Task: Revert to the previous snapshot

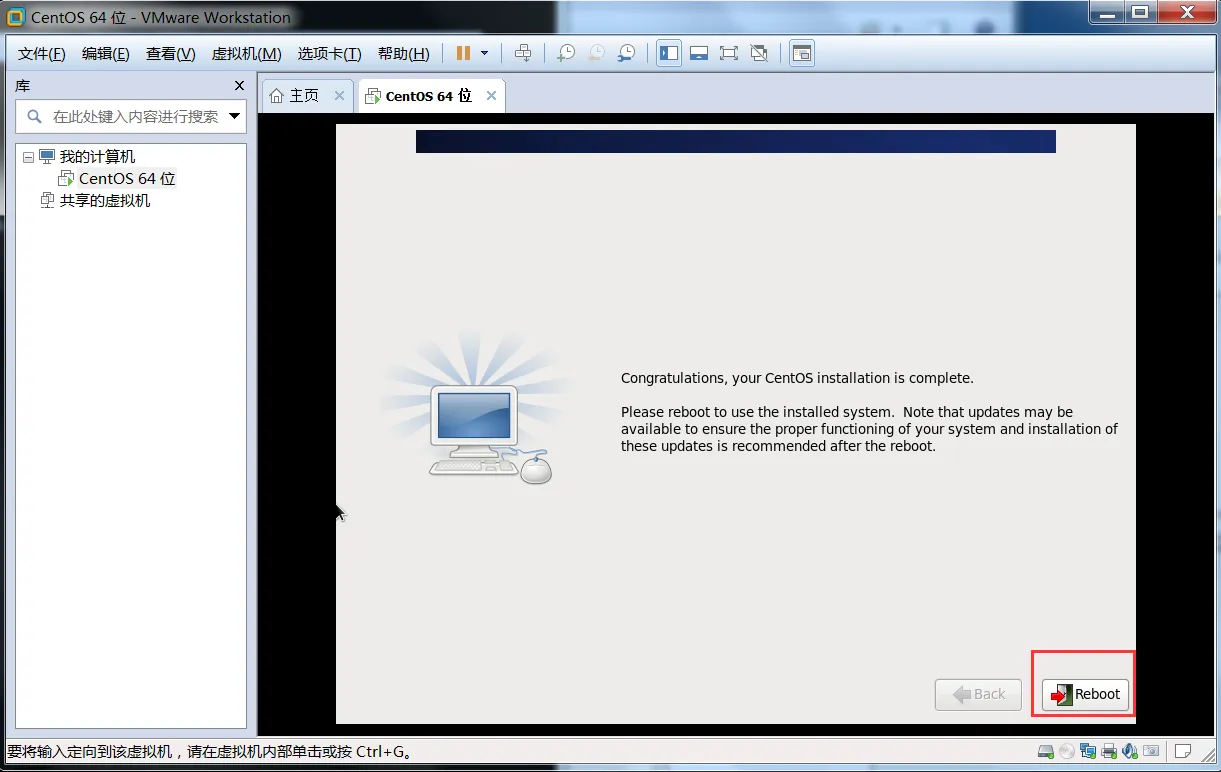Action: coord(596,53)
